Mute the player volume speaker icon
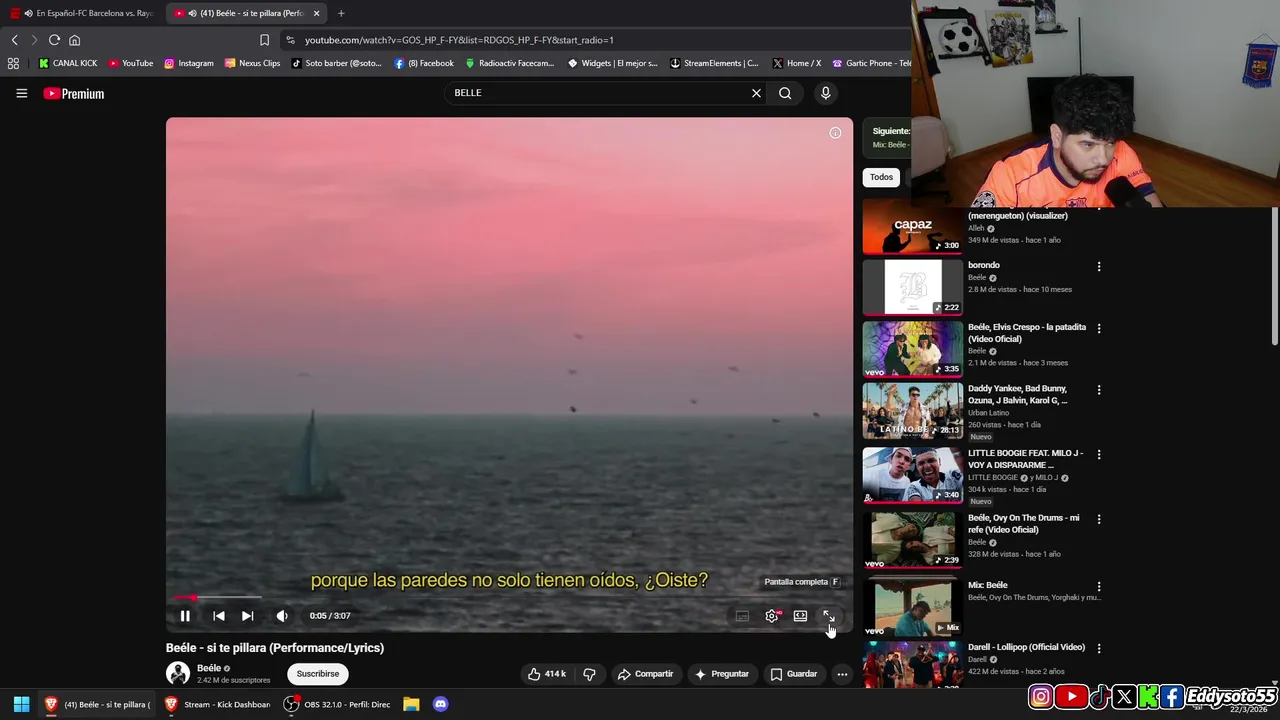Viewport: 1280px width, 720px height. 282,616
